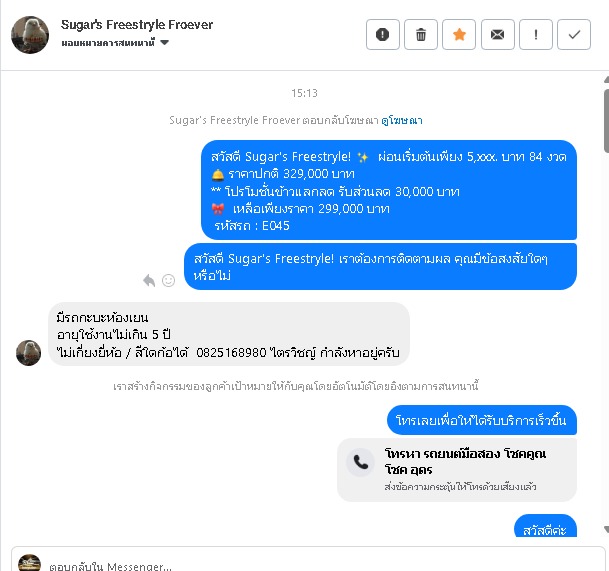
Task: Focus the ตอบกลับใน Messenger reply field
Action: [x=308, y=562]
